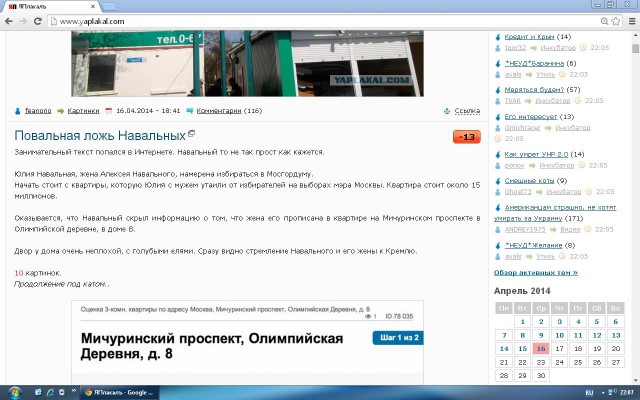Image resolution: width=640 pixels, height=400 pixels.
Task: Open the user Ghost73 profile link
Action: tap(518, 191)
